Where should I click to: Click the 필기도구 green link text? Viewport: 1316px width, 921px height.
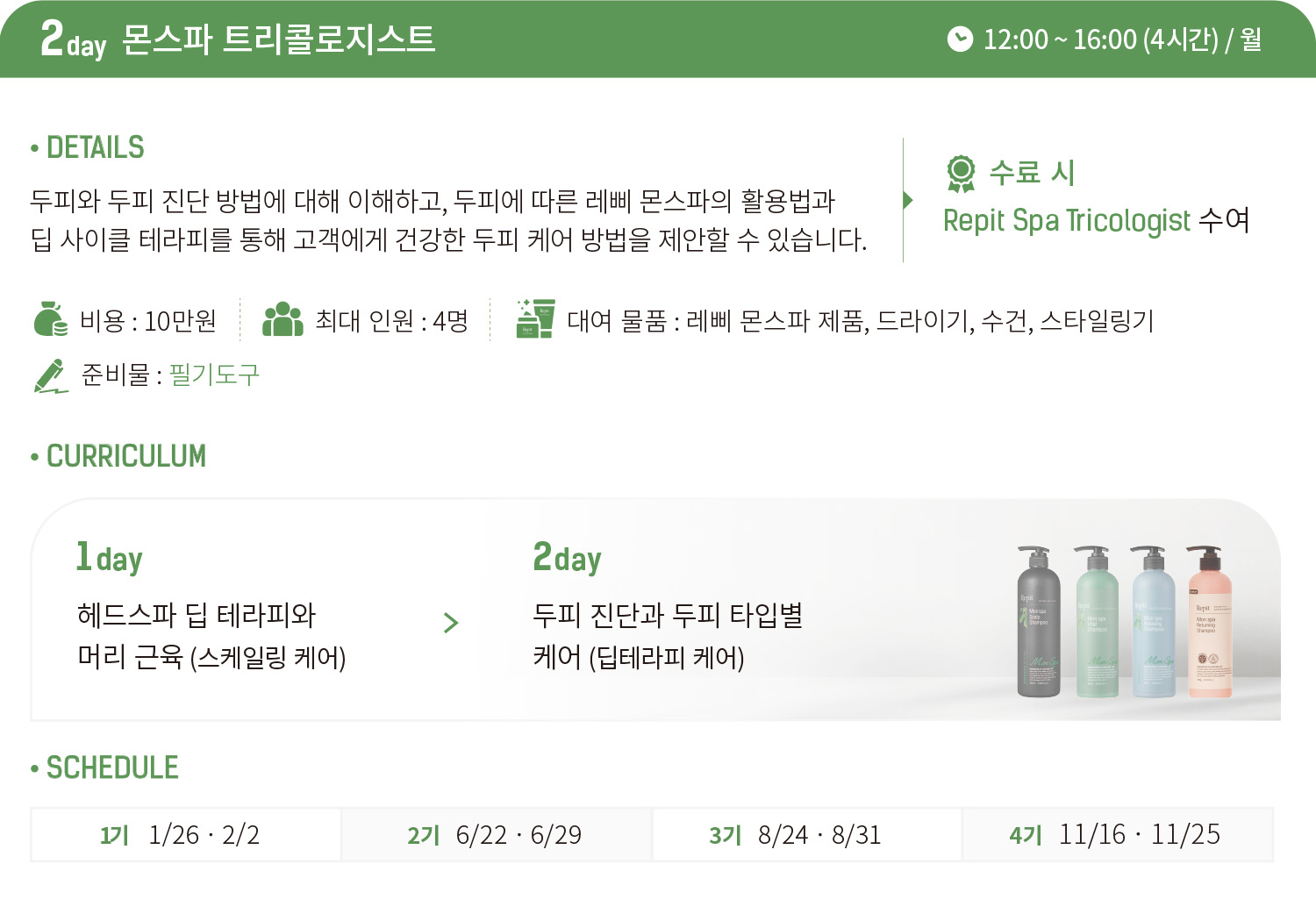coord(214,375)
